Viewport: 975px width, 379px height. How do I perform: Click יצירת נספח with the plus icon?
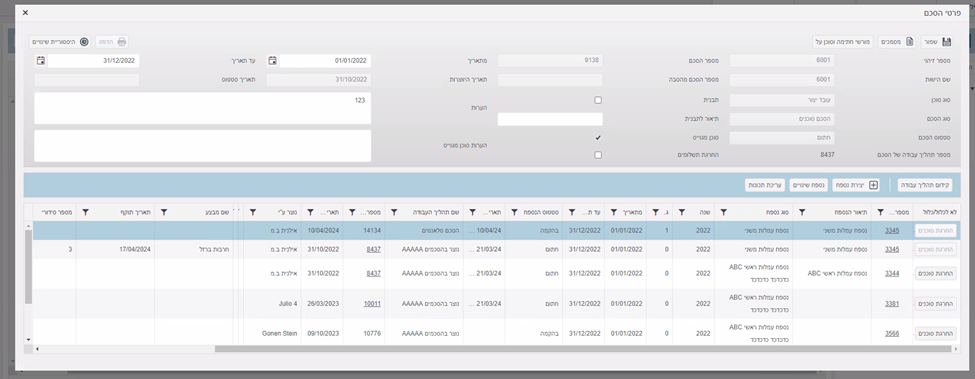(856, 185)
